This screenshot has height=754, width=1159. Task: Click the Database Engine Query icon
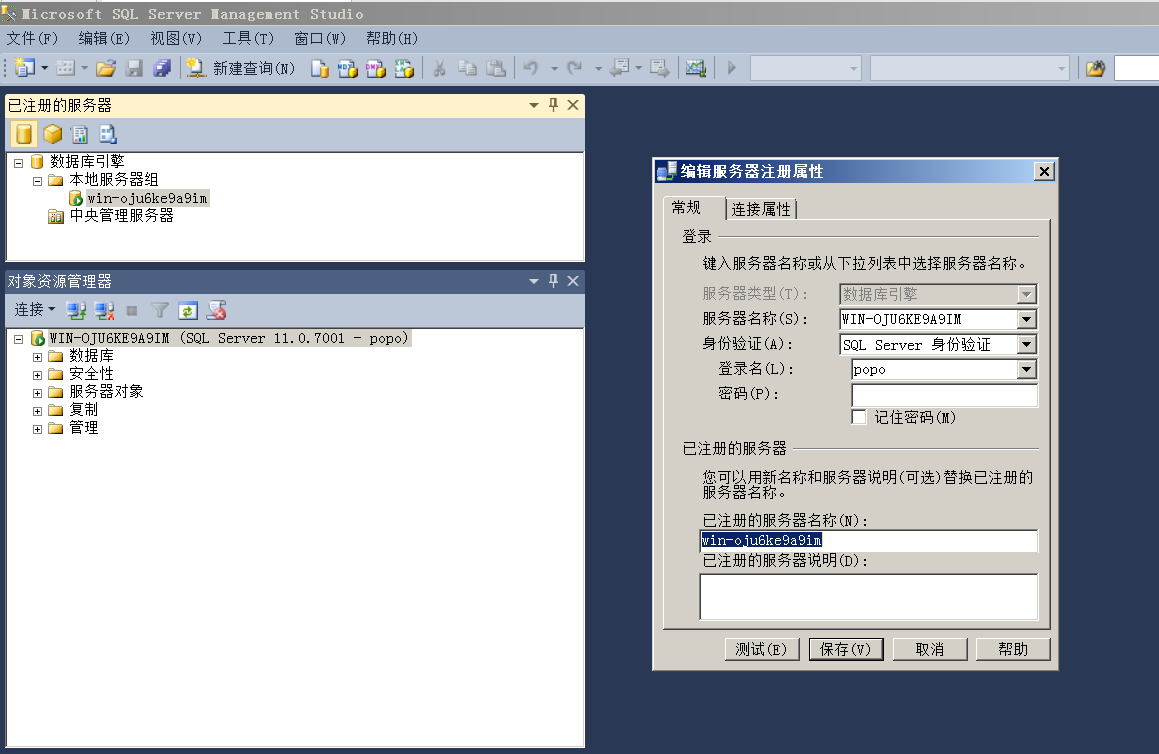click(x=319, y=68)
